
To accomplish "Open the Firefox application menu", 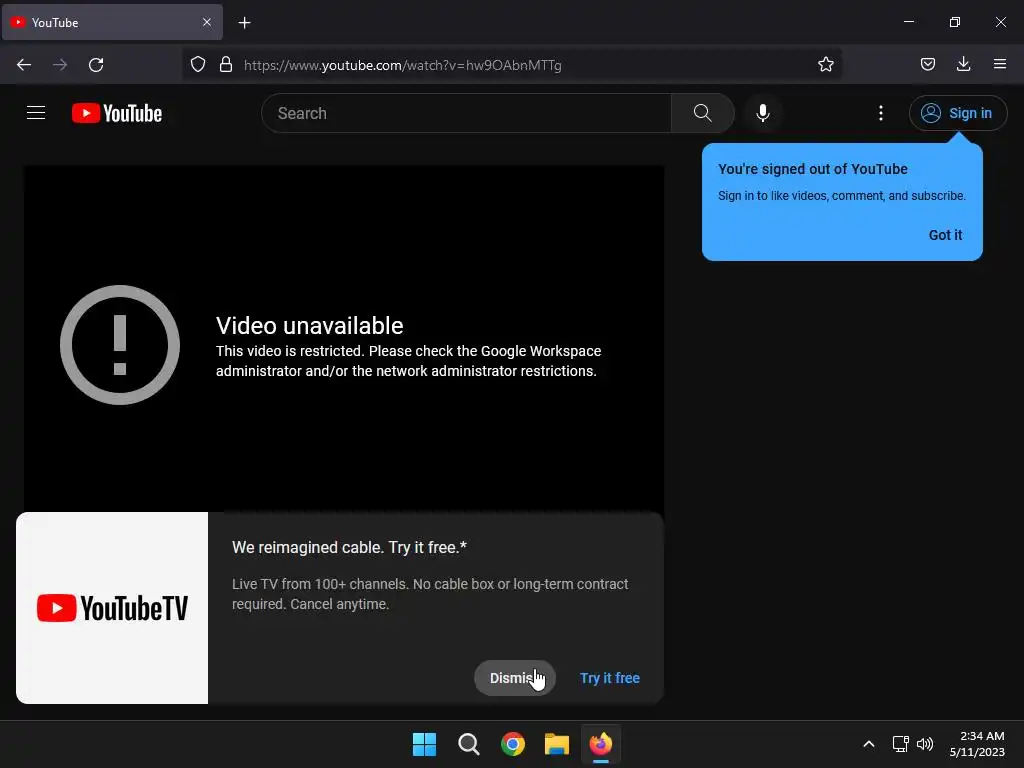I will pyautogui.click(x=1000, y=64).
